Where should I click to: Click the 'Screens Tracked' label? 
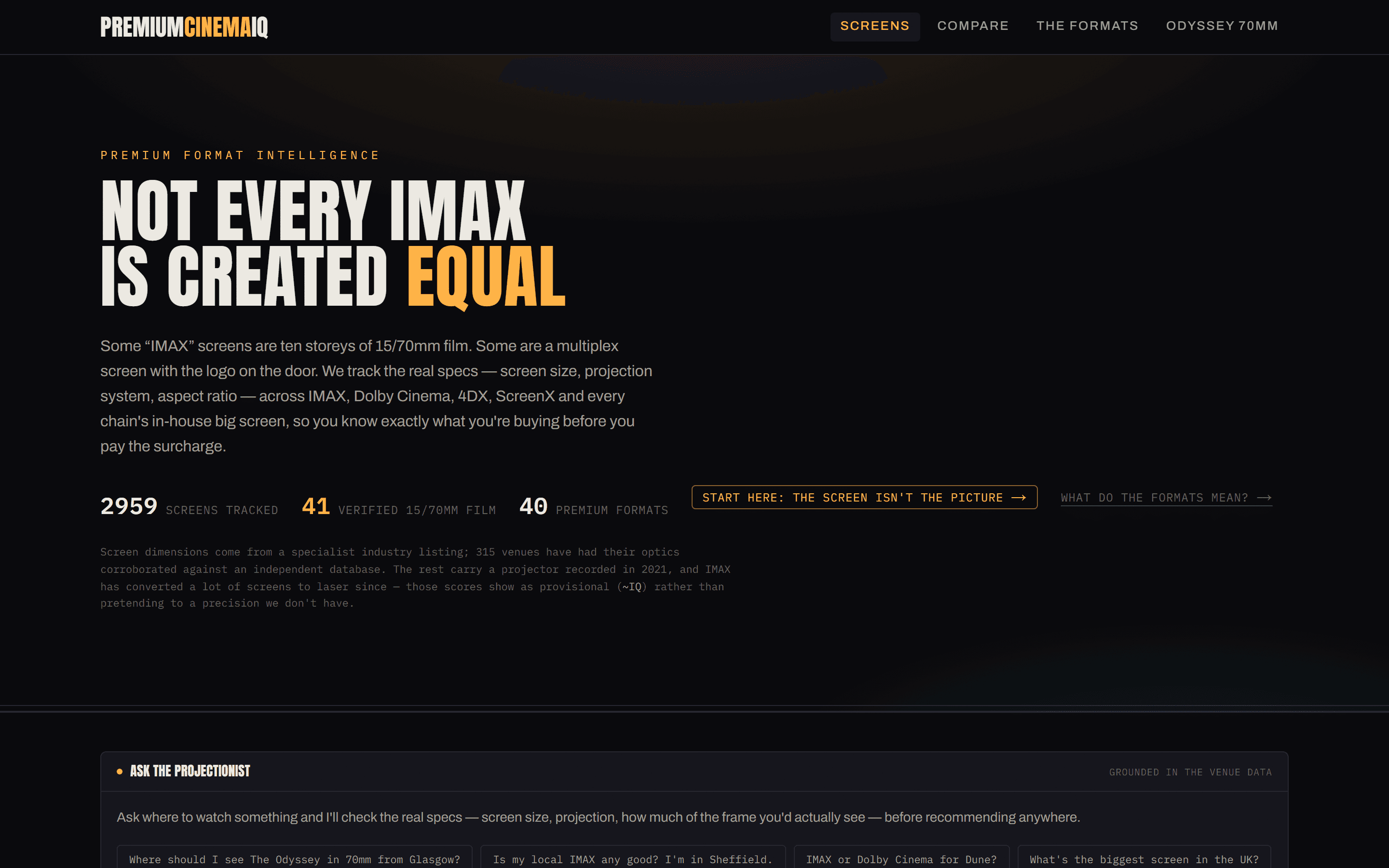coord(222,510)
